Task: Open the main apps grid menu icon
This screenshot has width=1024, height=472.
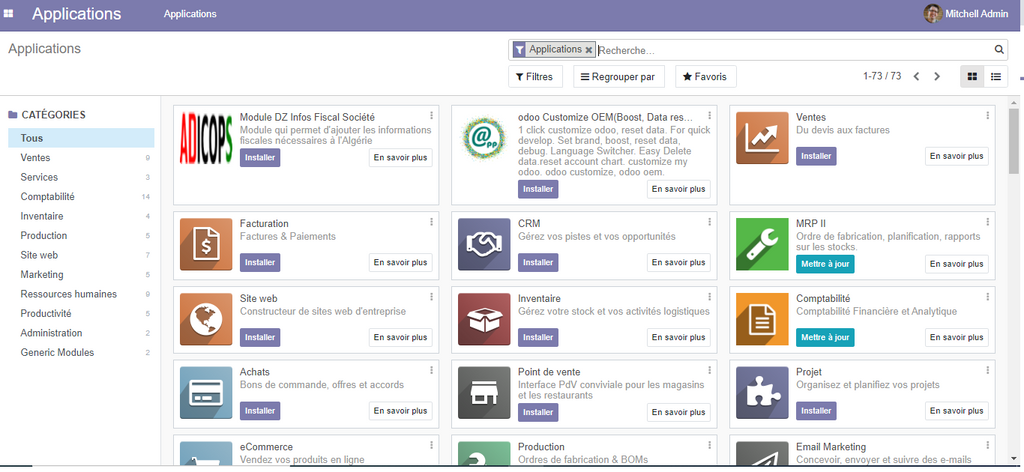Action: coord(9,14)
